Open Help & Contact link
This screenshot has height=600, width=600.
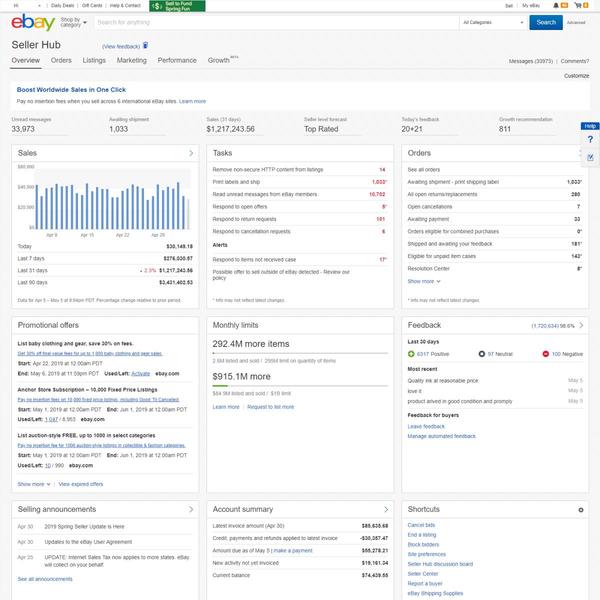[125, 6]
